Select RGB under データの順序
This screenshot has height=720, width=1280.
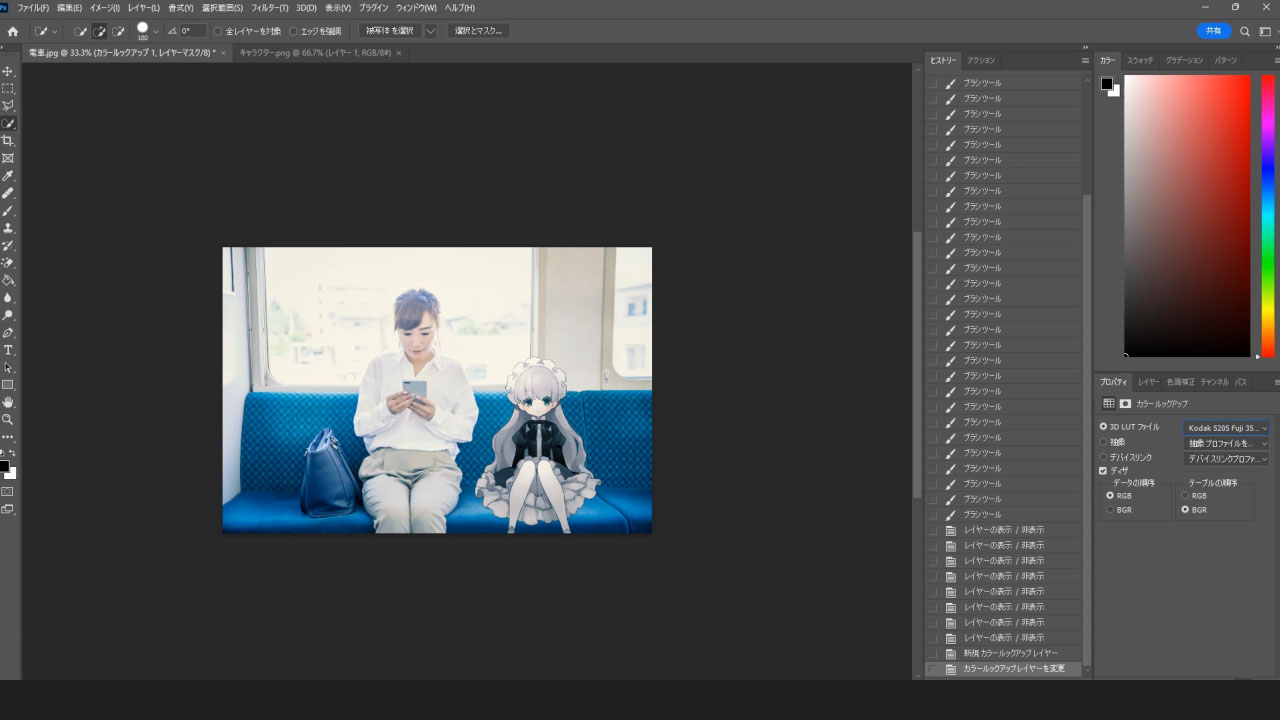[x=1110, y=495]
